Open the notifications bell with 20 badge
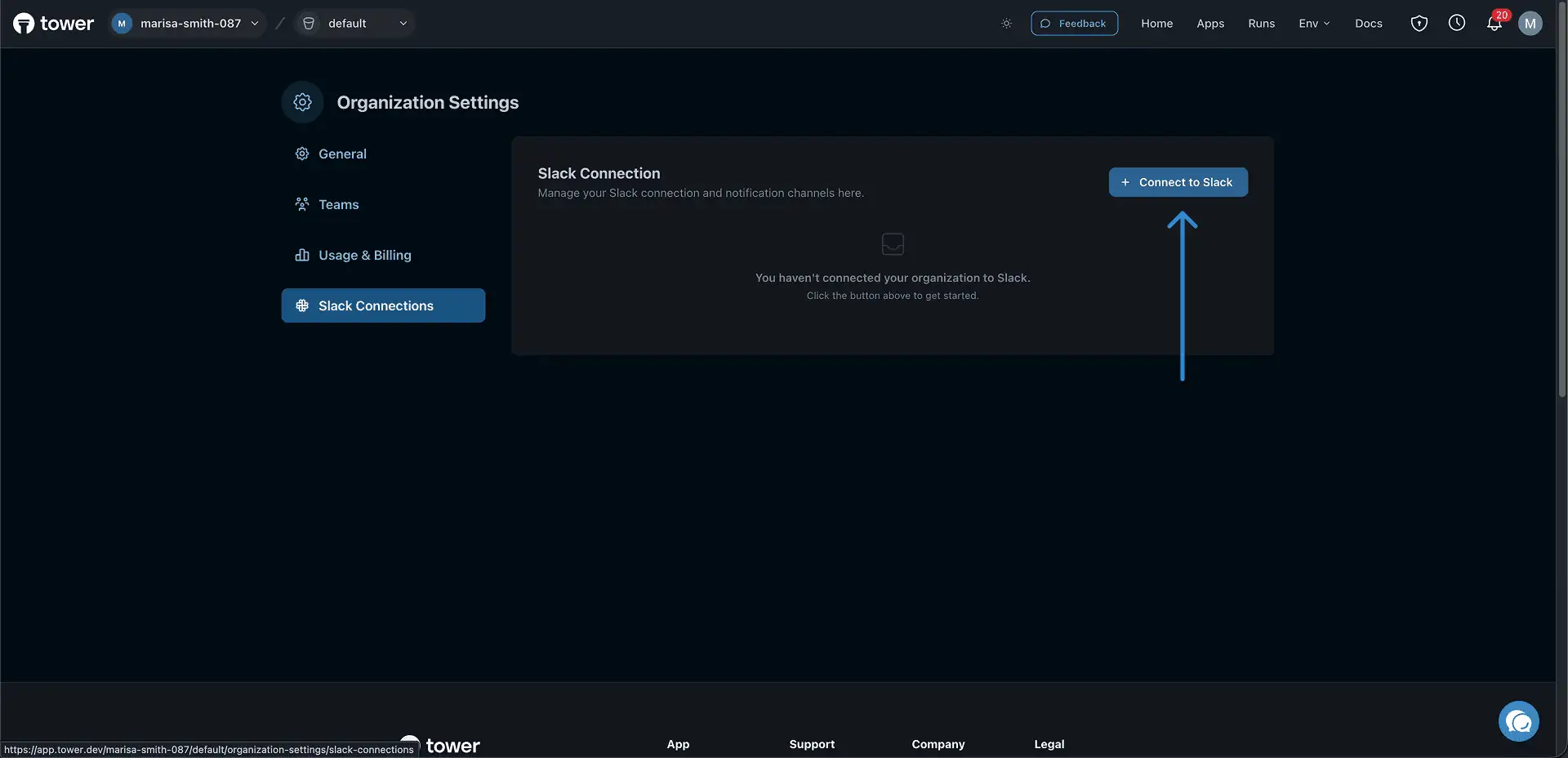 (1494, 24)
